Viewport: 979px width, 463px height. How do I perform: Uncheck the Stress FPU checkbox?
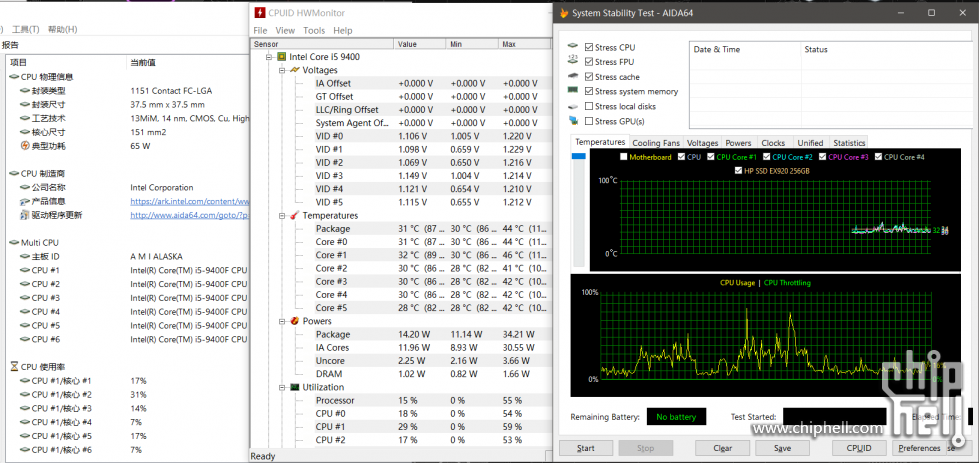pos(589,62)
